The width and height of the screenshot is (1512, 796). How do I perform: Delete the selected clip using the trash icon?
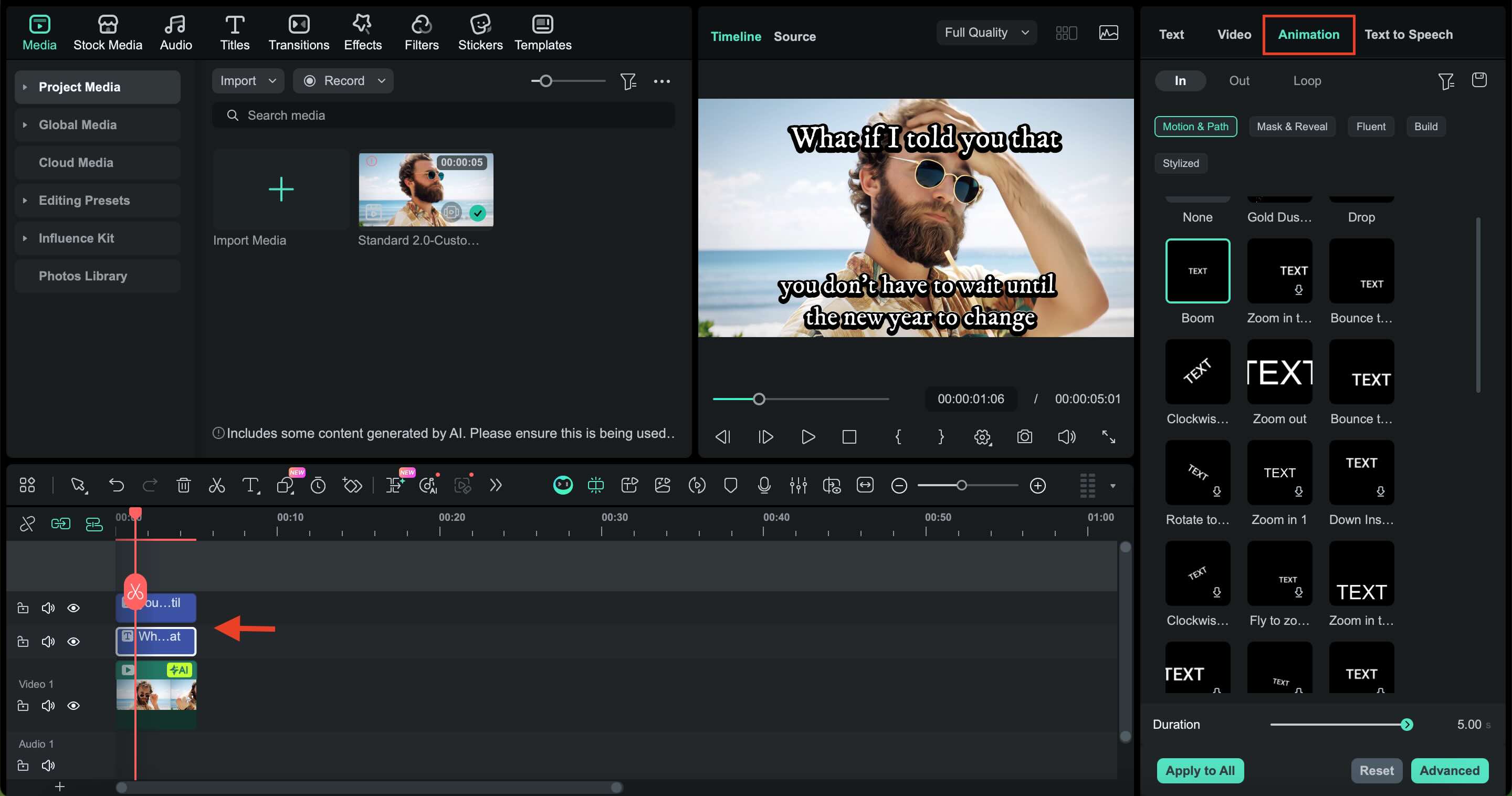pos(184,485)
